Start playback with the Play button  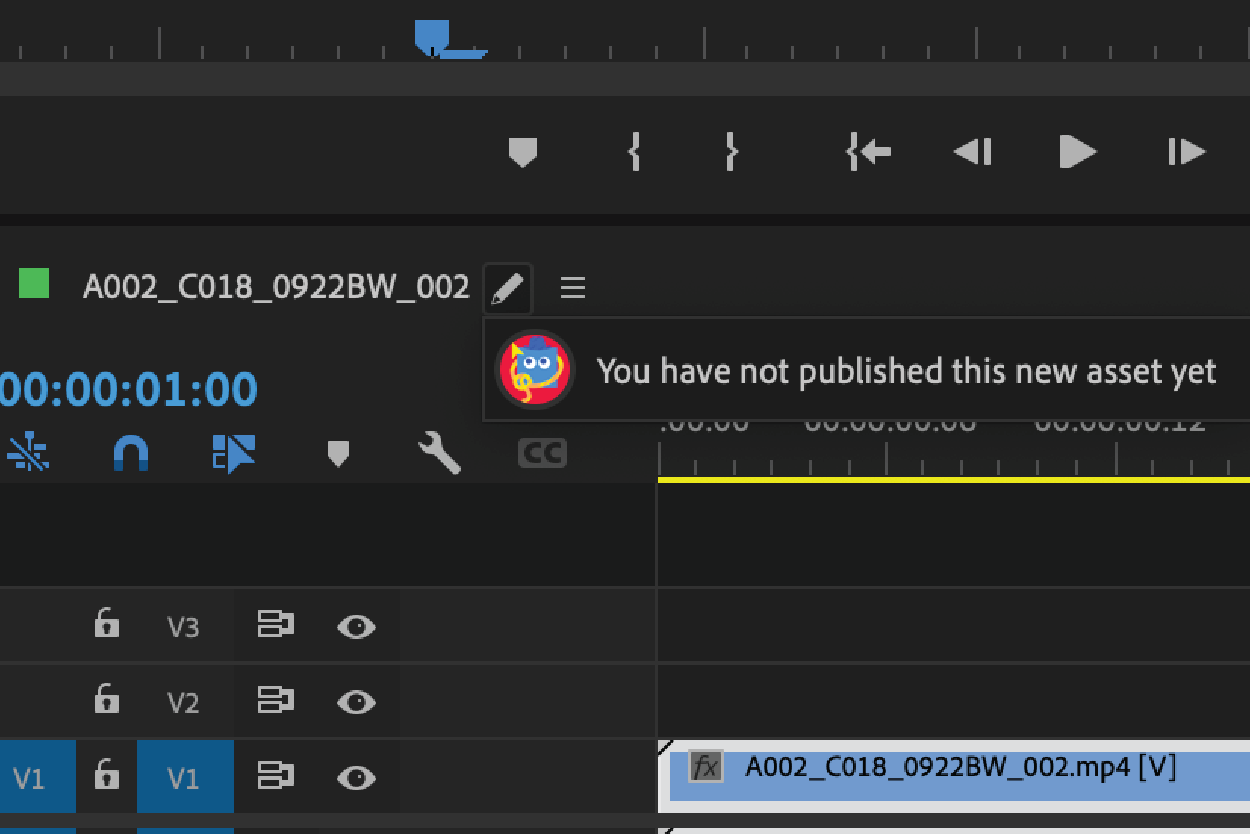click(1078, 152)
